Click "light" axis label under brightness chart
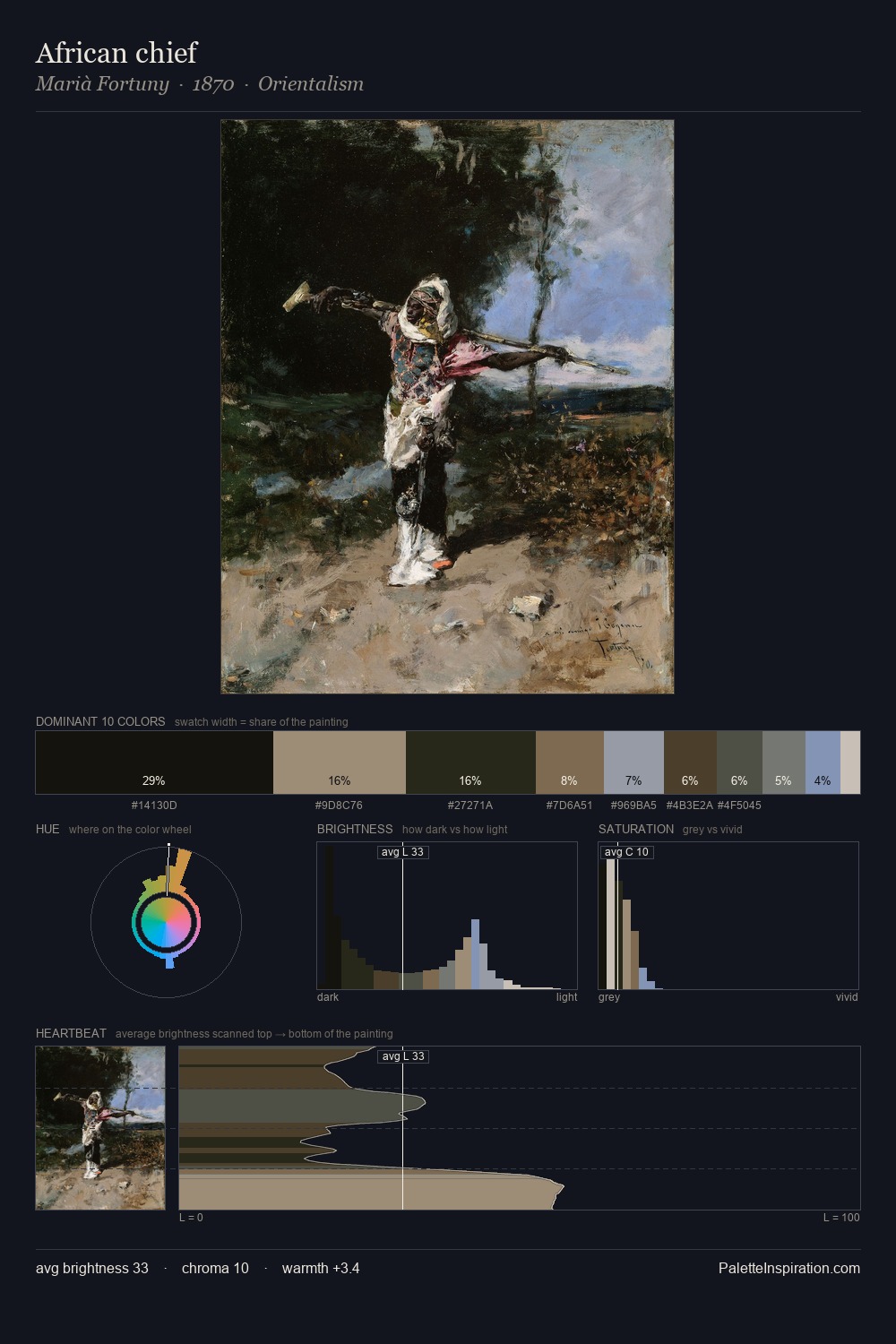The width and height of the screenshot is (896, 1344). [566, 997]
